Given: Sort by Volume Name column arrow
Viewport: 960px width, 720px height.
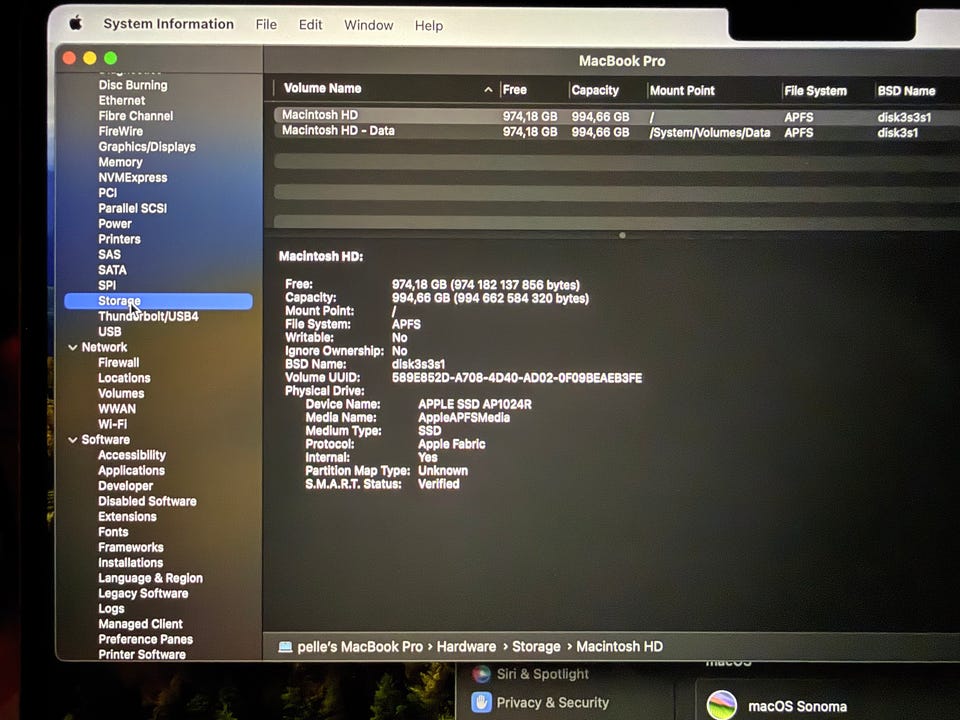Looking at the screenshot, I should click(x=488, y=90).
